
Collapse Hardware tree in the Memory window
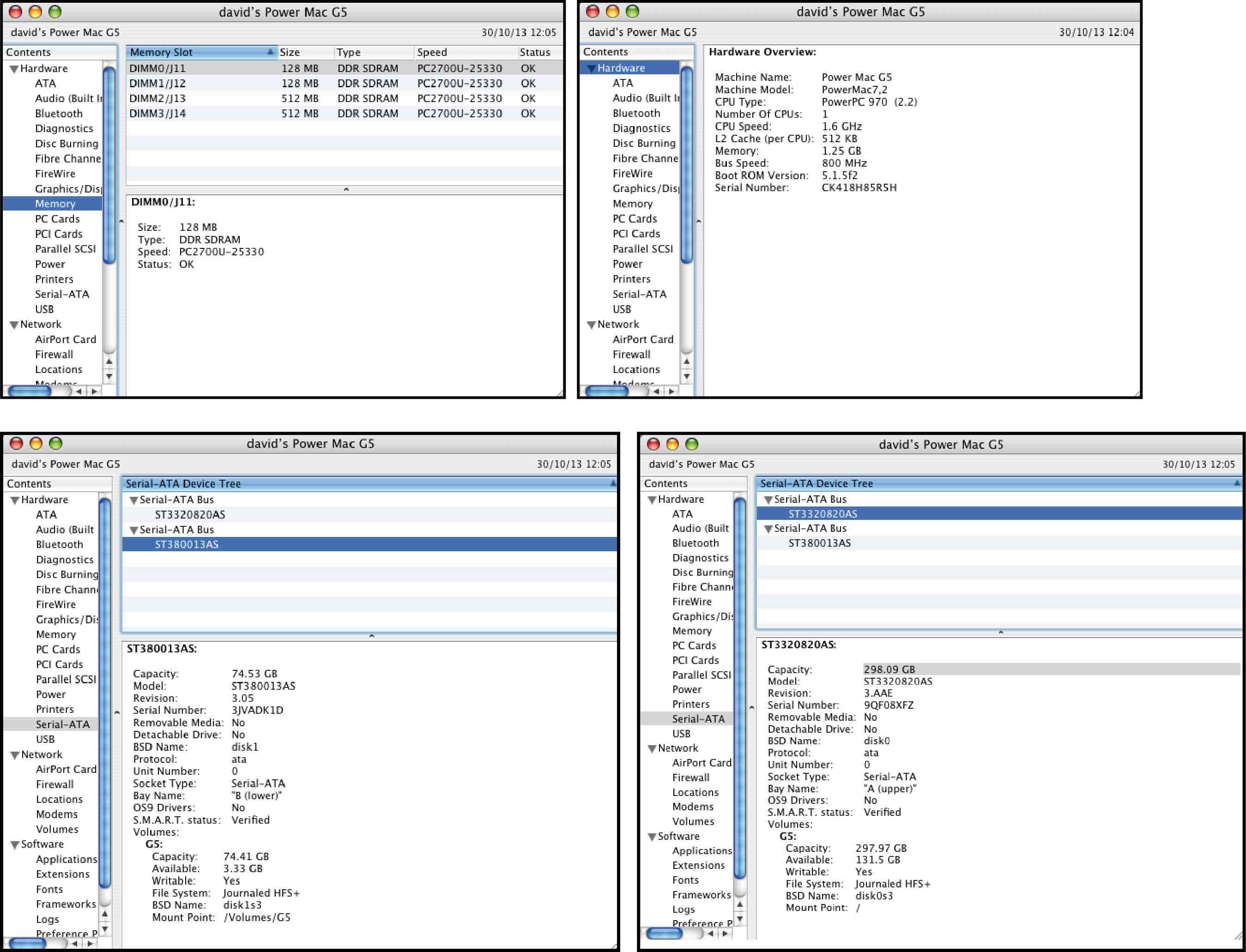click(x=14, y=69)
